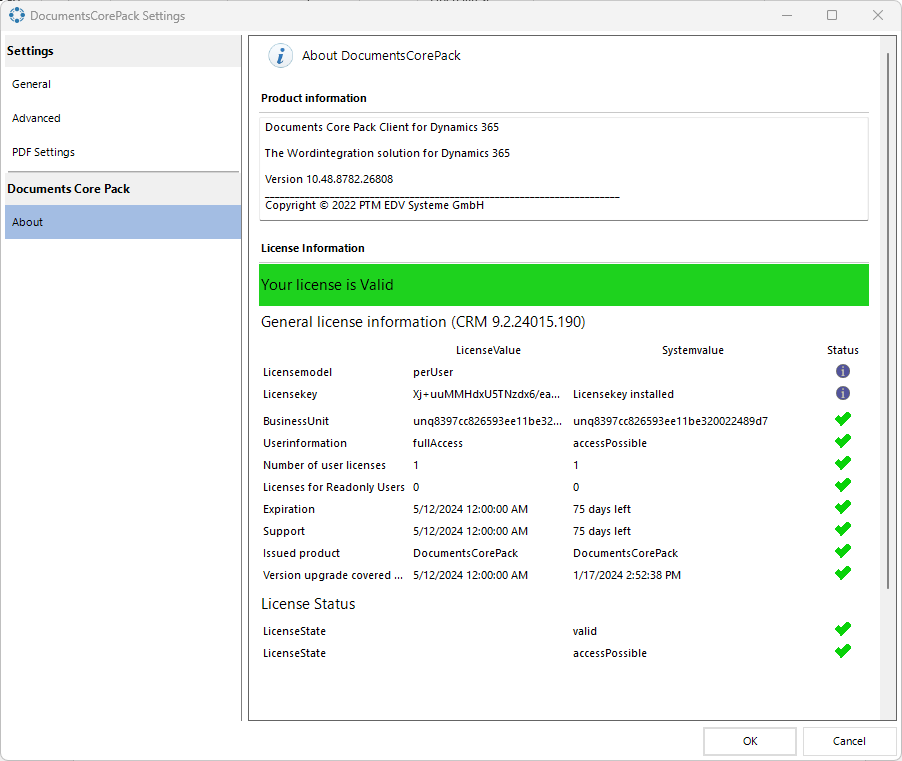
Task: Click green checkmark for Version upgrade covered row
Action: click(x=842, y=573)
